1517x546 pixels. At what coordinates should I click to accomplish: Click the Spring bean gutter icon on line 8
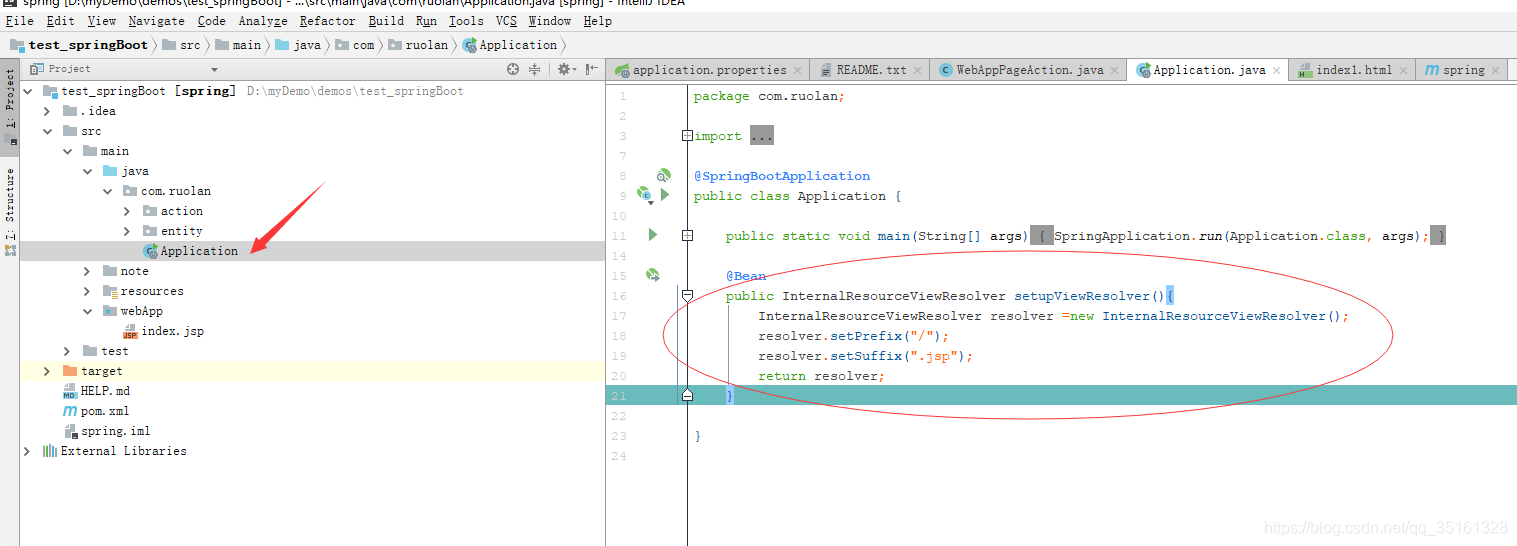pos(662,176)
